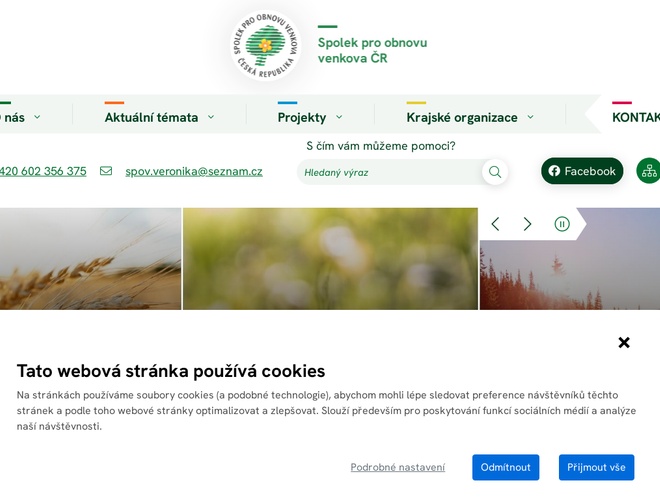This screenshot has height=500, width=660.
Task: Expand Aktuální témata dropdown chevron
Action: (x=211, y=117)
